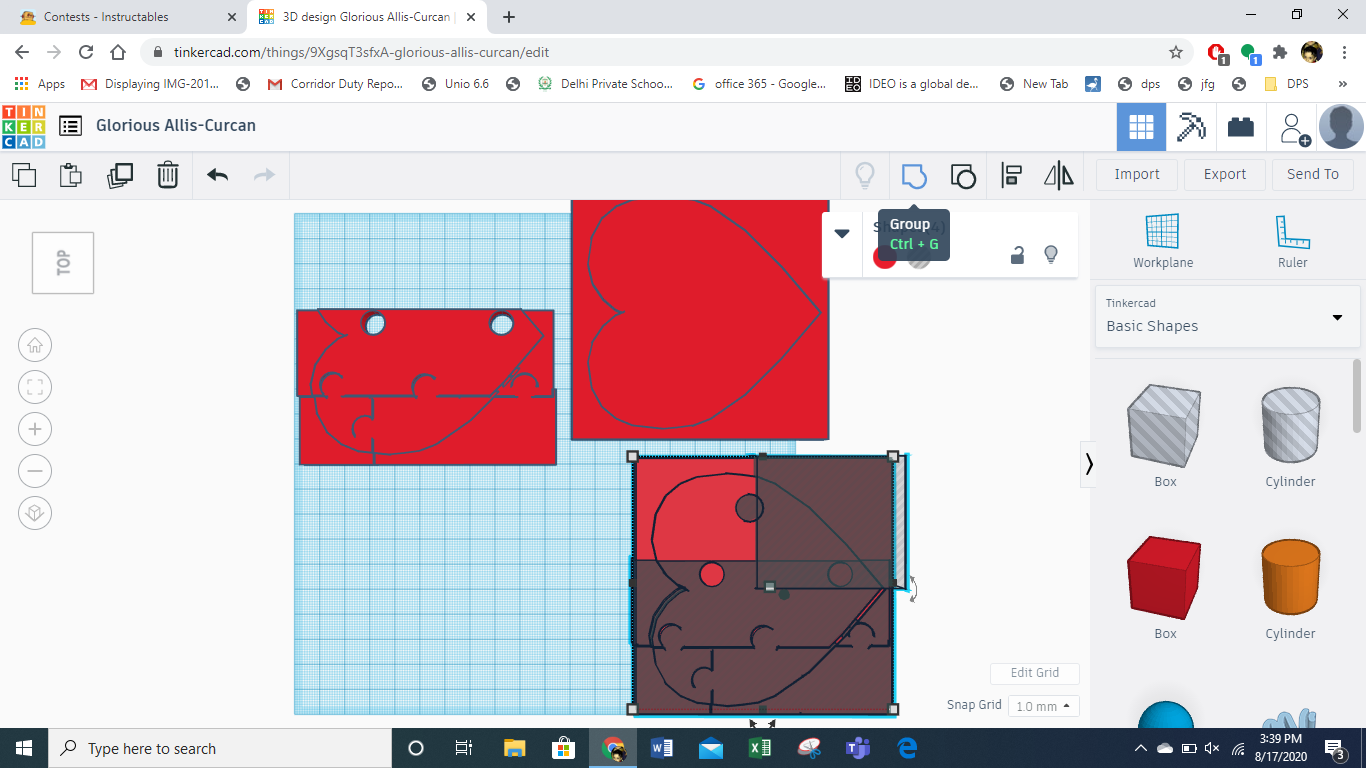Open the Align tool
Screen dimensions: 1366x768
pos(1011,176)
